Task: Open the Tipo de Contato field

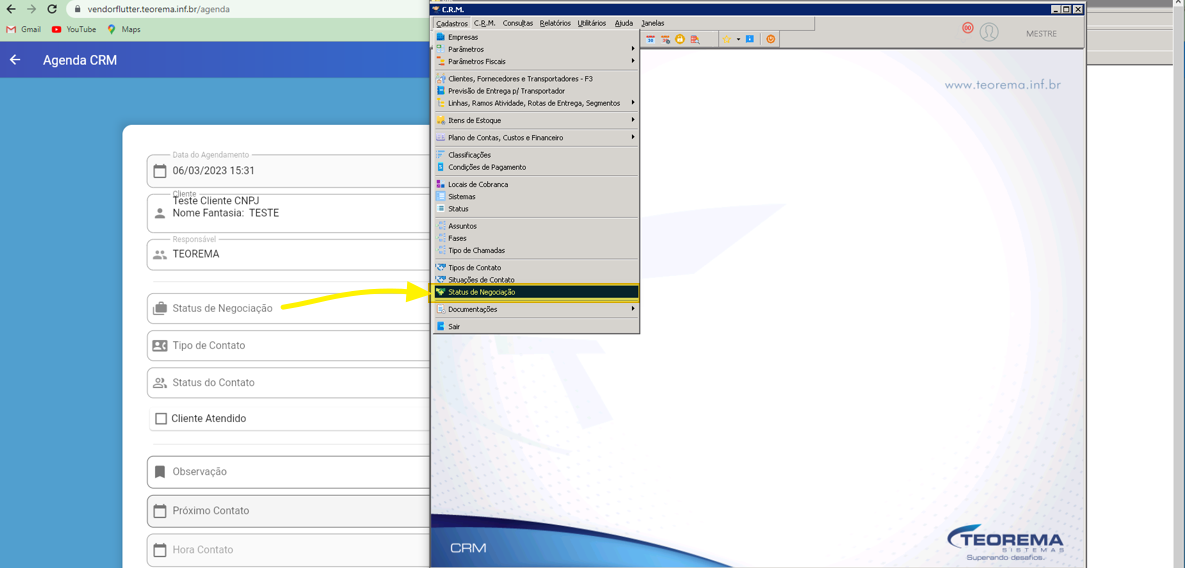Action: click(x=289, y=345)
